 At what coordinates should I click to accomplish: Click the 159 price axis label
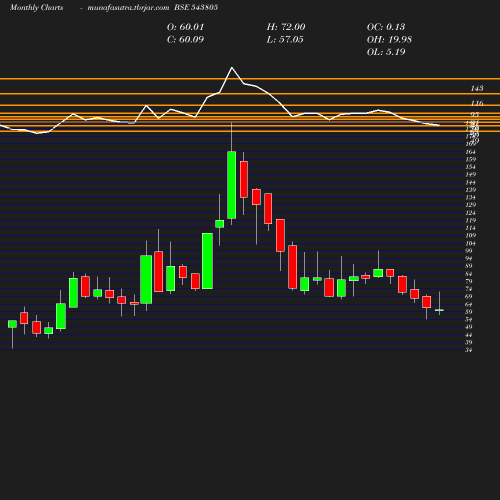[471, 159]
